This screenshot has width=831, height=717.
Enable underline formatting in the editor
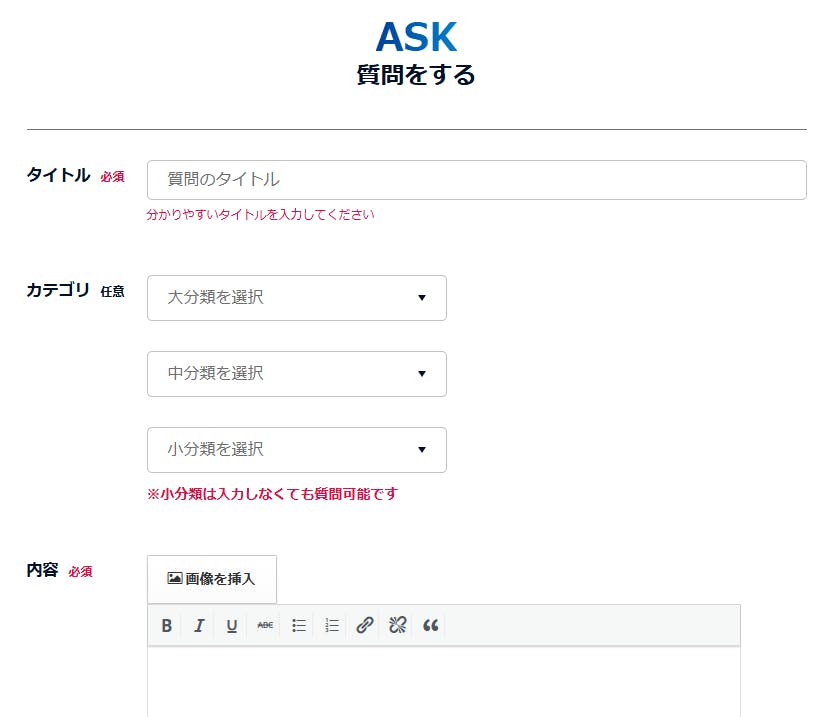tap(232, 626)
